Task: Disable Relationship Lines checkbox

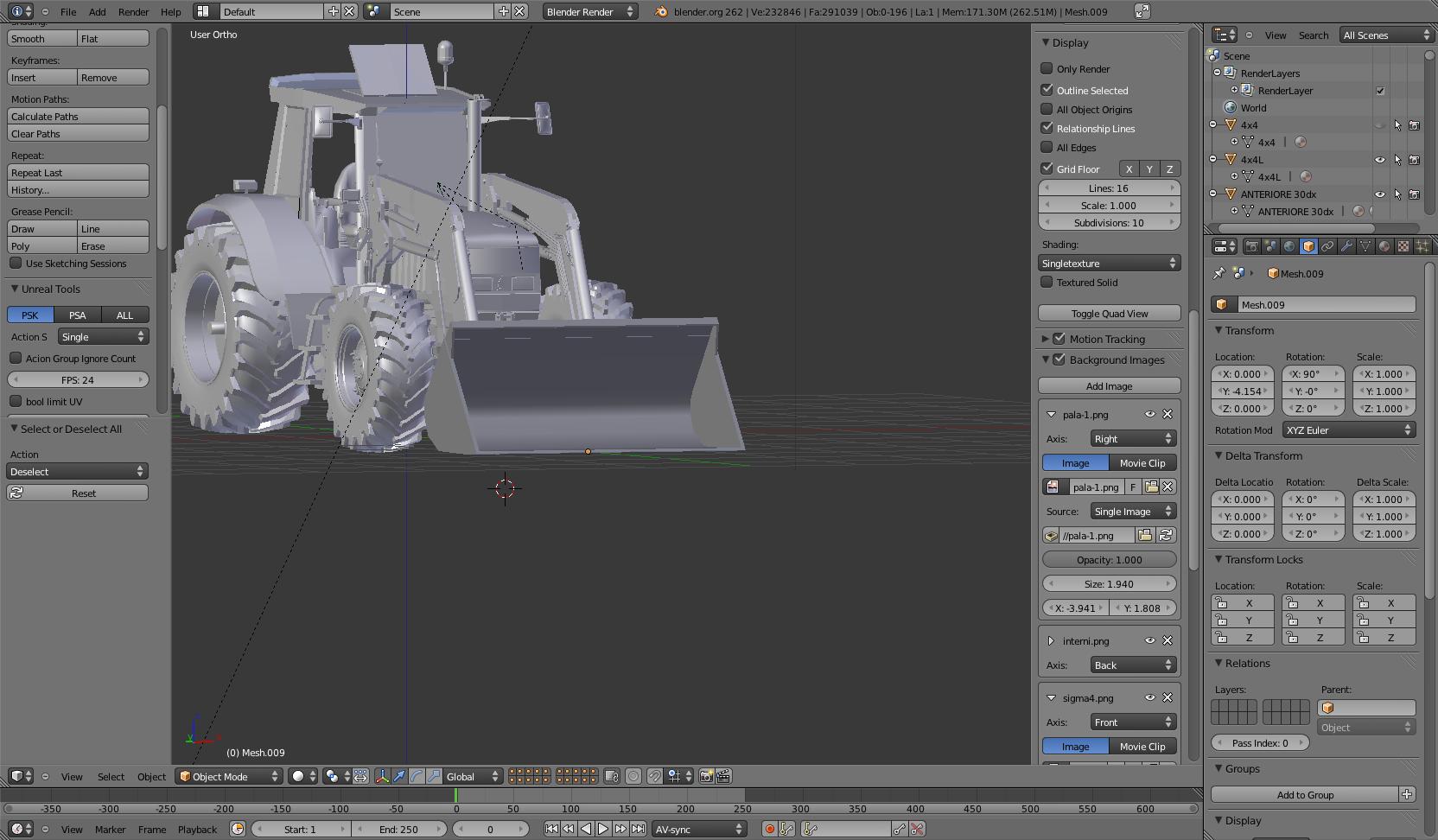Action: pyautogui.click(x=1047, y=128)
